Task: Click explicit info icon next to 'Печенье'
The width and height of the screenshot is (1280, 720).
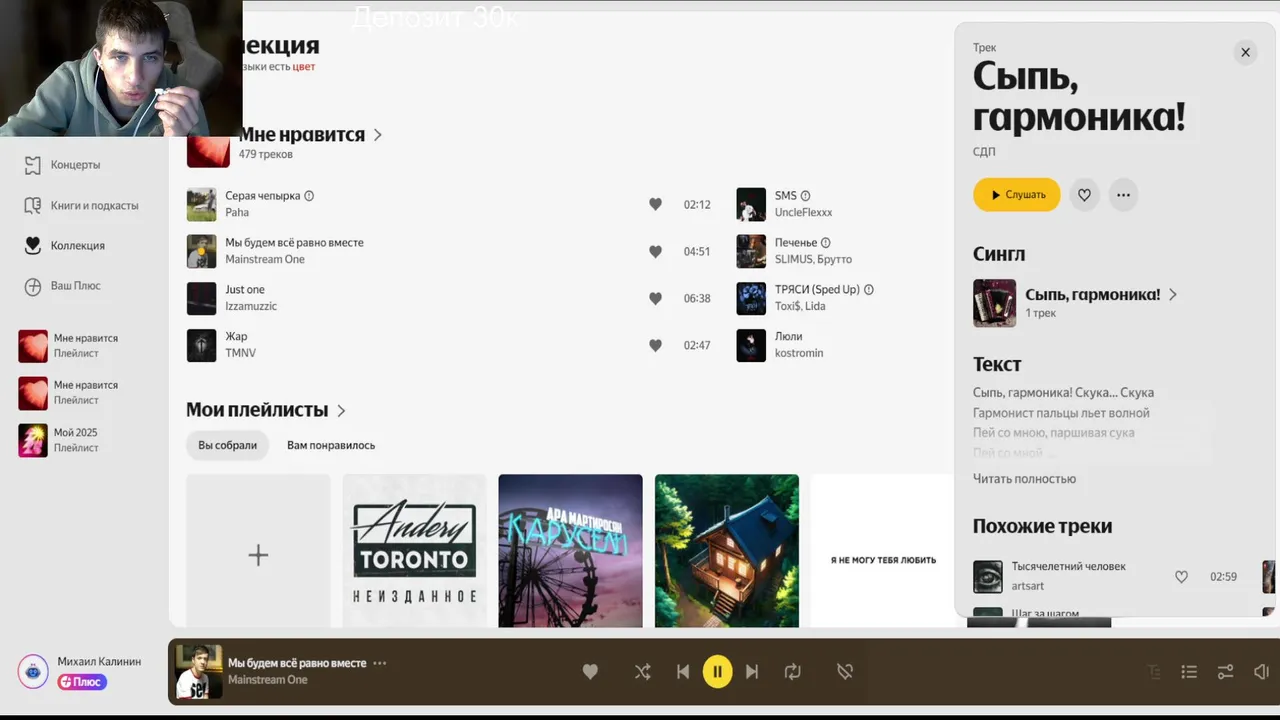Action: tap(825, 243)
